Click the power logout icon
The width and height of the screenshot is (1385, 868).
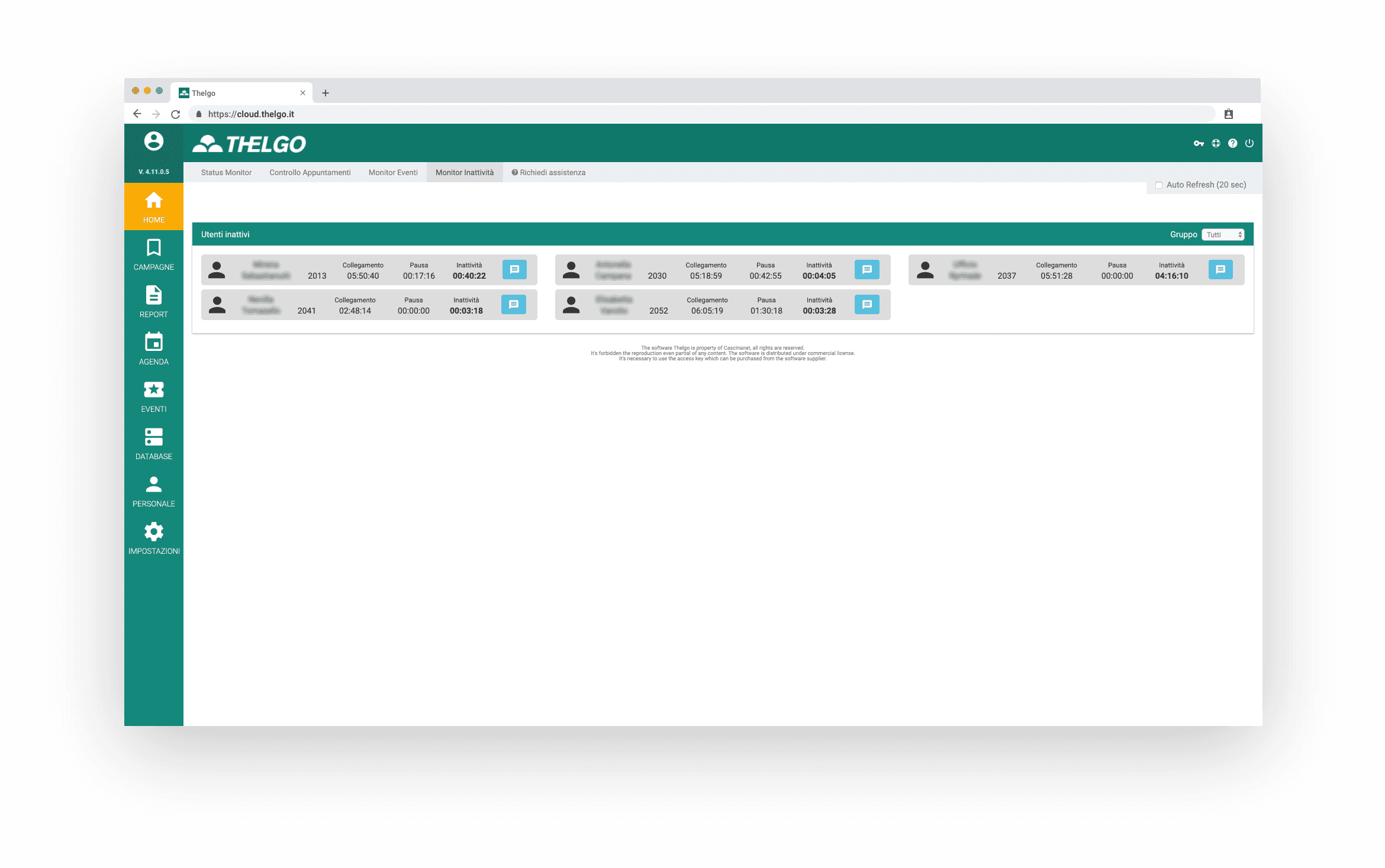pyautogui.click(x=1249, y=143)
